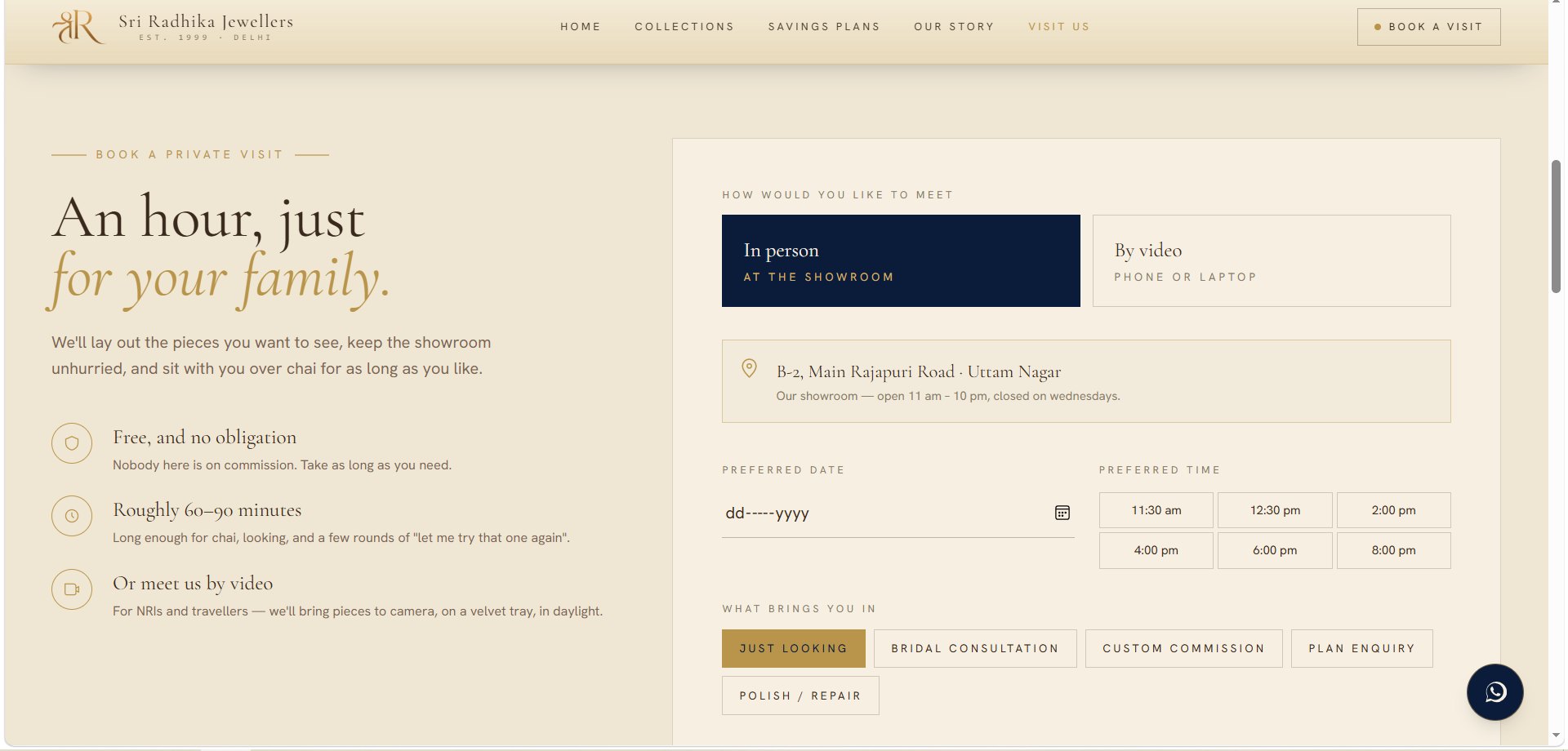
Task: Click the shield icon next to Free, and no obligation
Action: 72,443
